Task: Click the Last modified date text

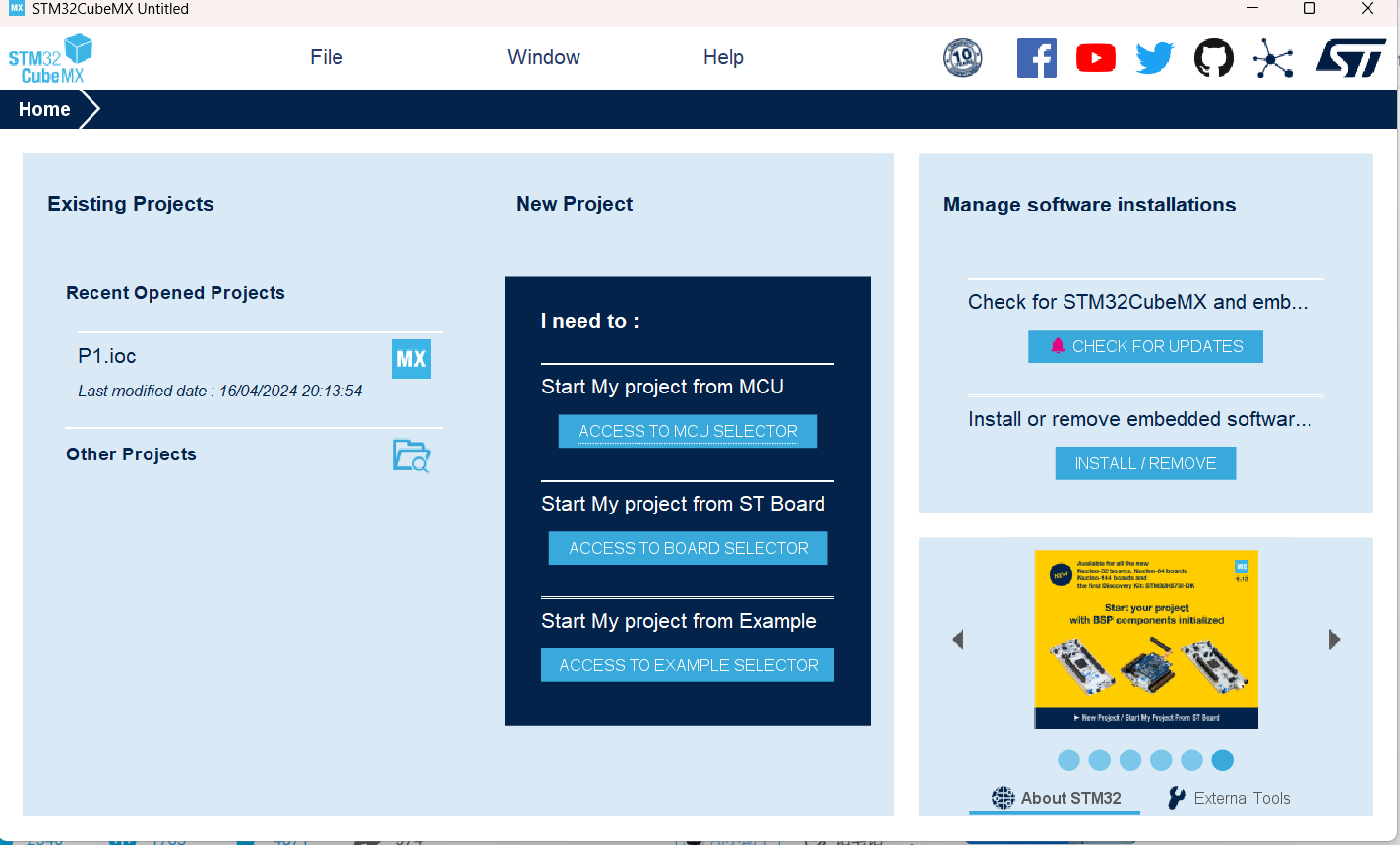Action: pos(220,391)
